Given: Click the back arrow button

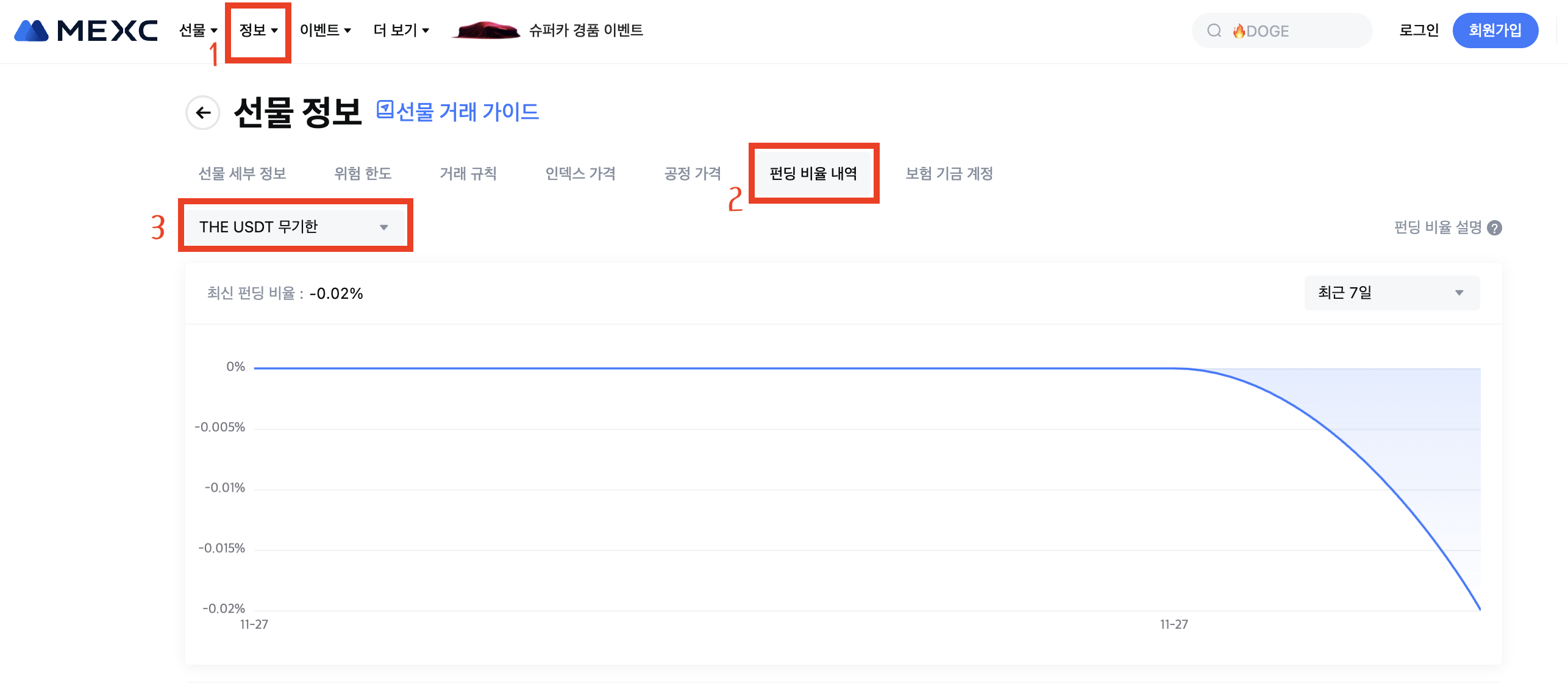Looking at the screenshot, I should (203, 113).
